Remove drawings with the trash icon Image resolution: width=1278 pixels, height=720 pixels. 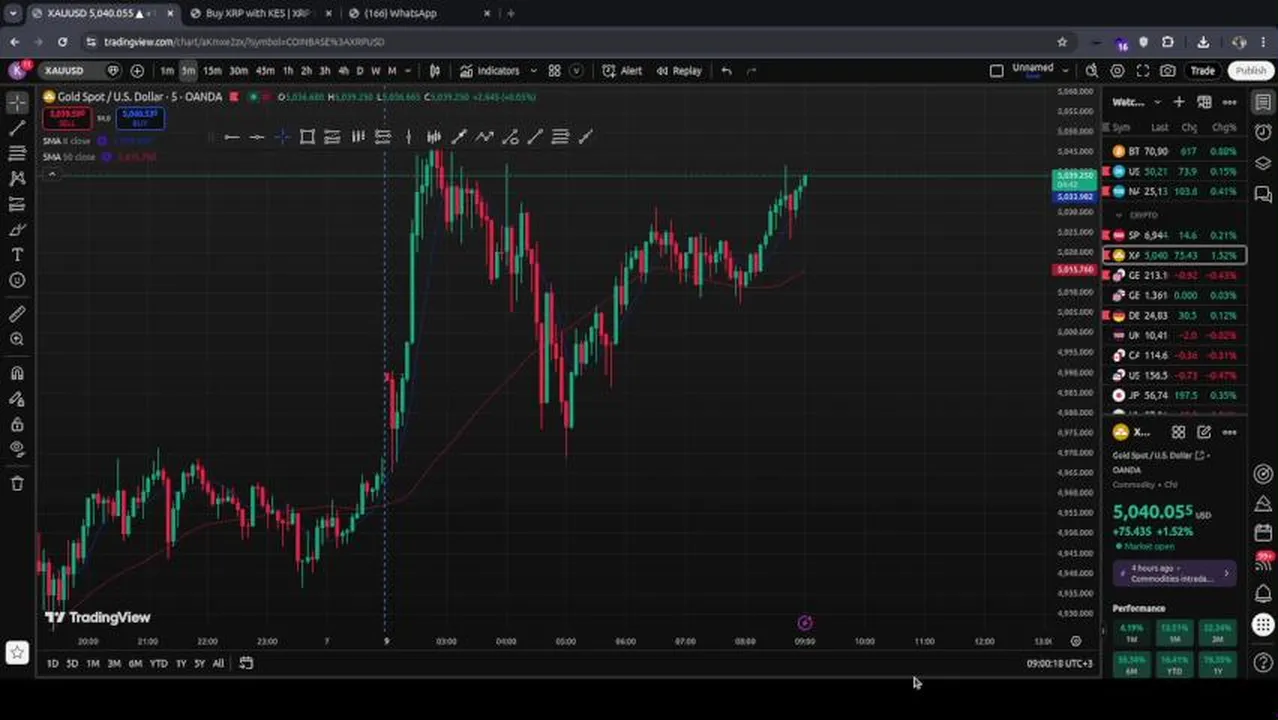(17, 483)
